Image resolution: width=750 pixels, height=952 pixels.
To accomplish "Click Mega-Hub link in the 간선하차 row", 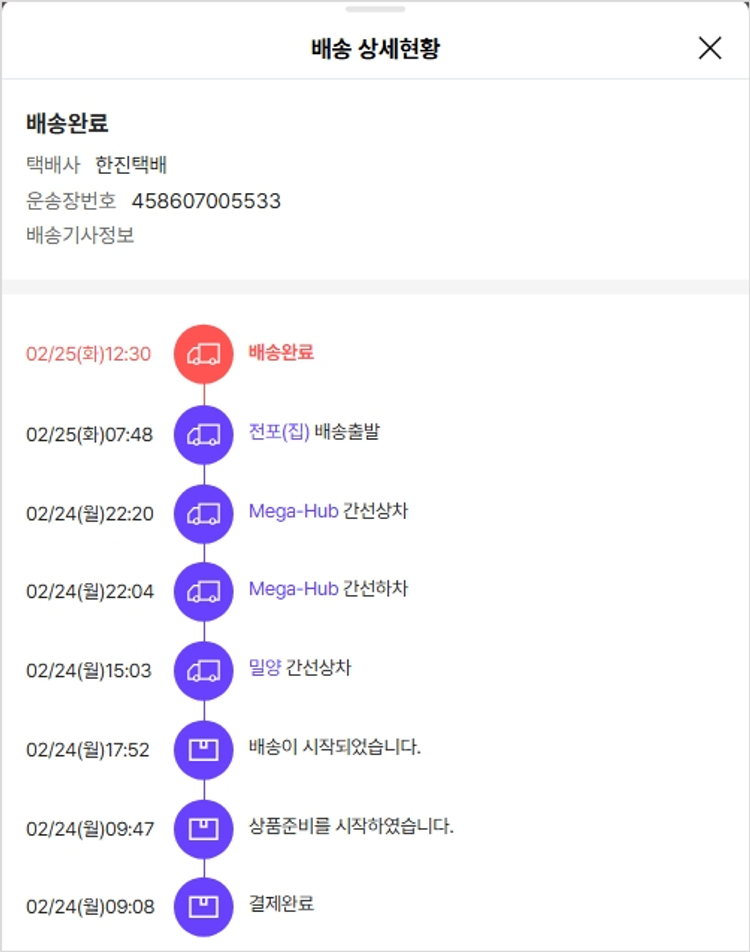I will coord(293,590).
